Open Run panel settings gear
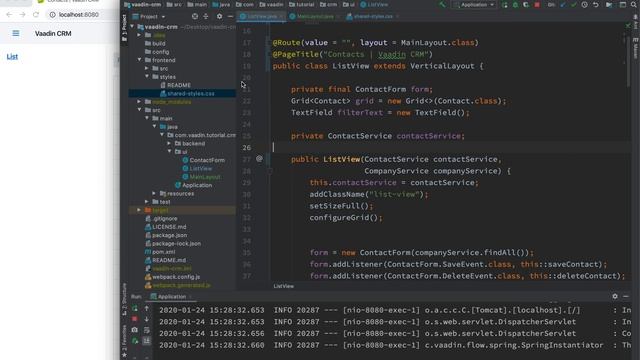This screenshot has height=360, width=640. tap(615, 296)
